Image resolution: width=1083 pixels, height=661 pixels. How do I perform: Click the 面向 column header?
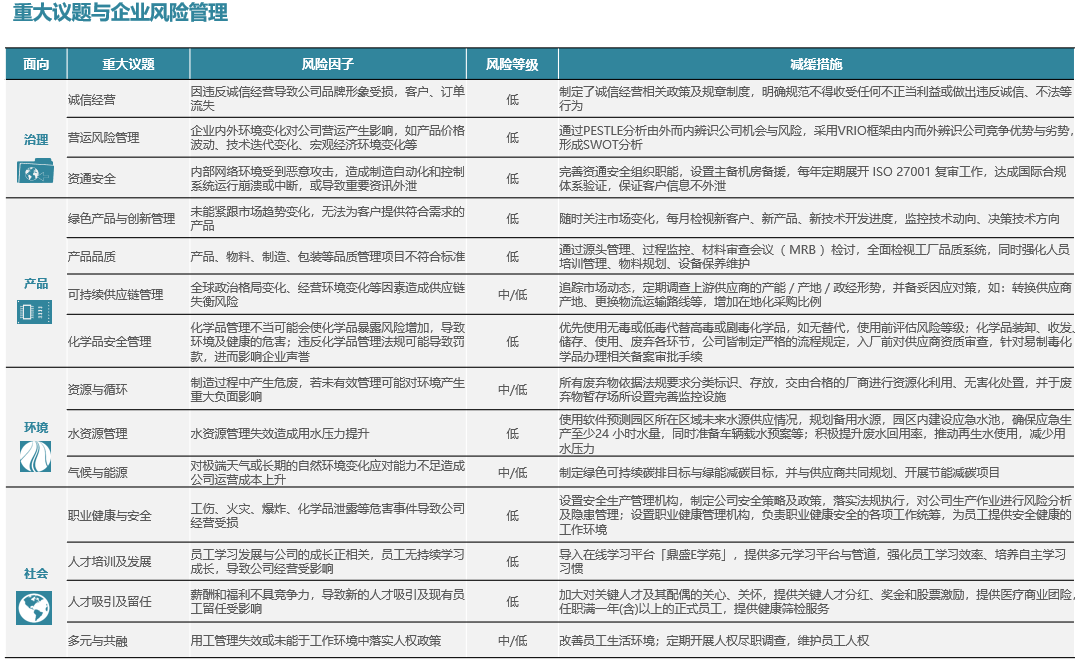coord(36,64)
